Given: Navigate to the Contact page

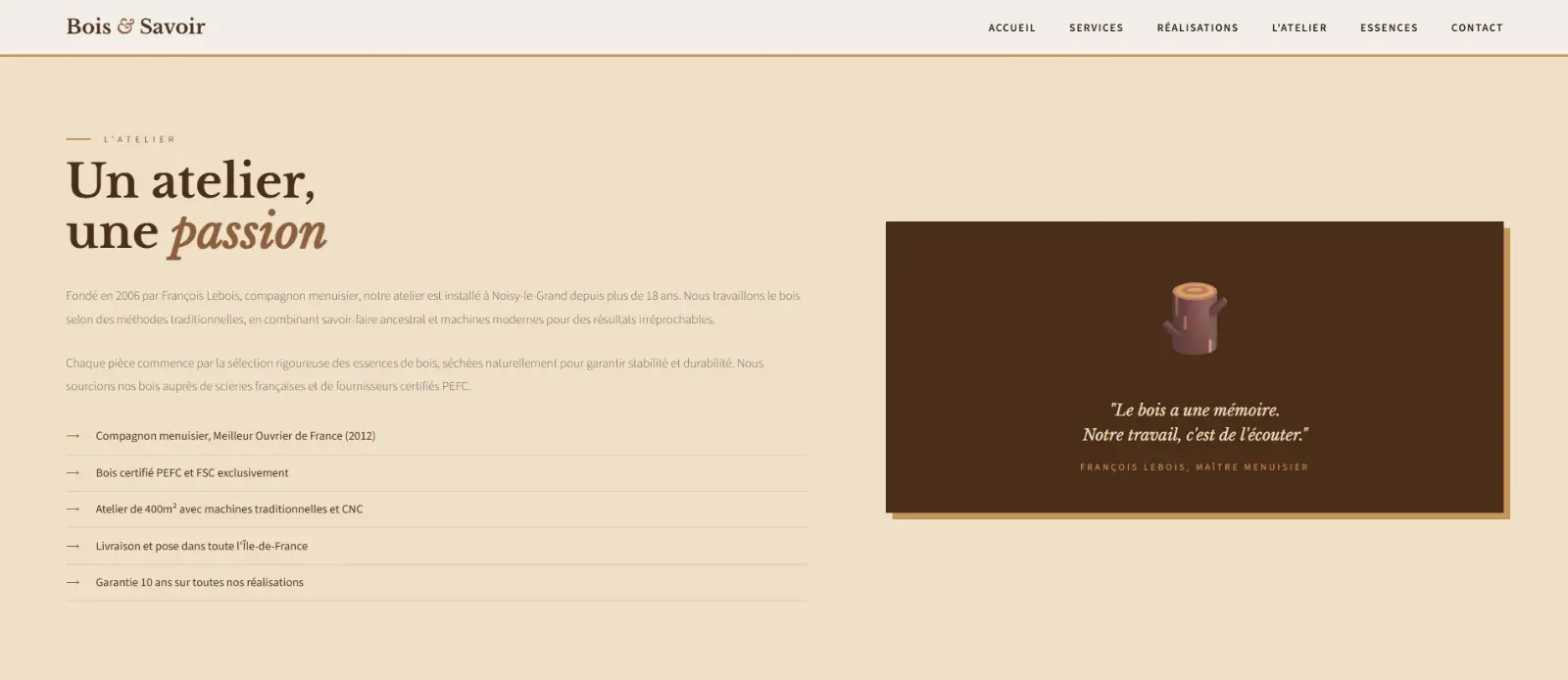Looking at the screenshot, I should click(1477, 27).
